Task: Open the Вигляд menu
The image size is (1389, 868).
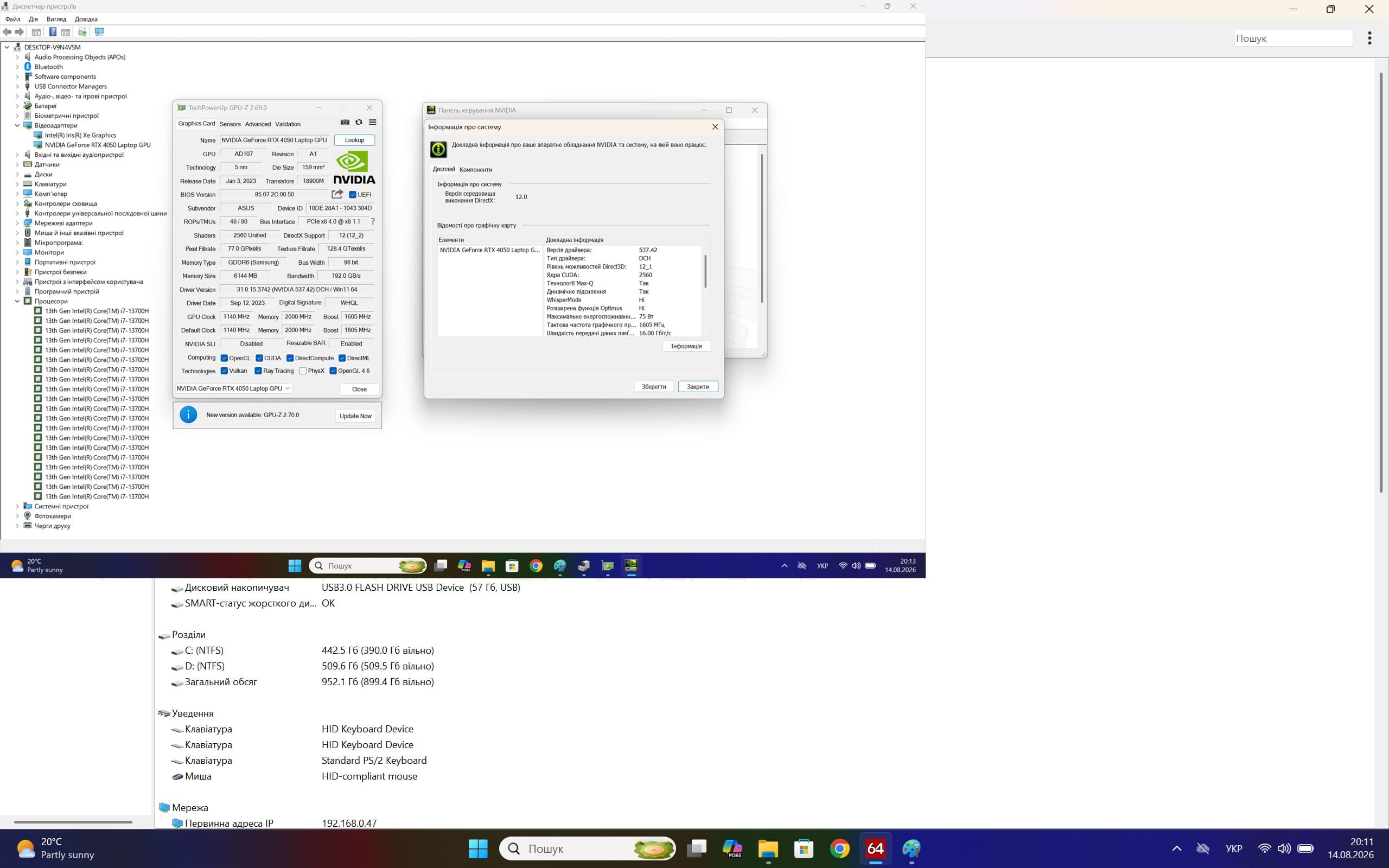Action: pos(56,19)
